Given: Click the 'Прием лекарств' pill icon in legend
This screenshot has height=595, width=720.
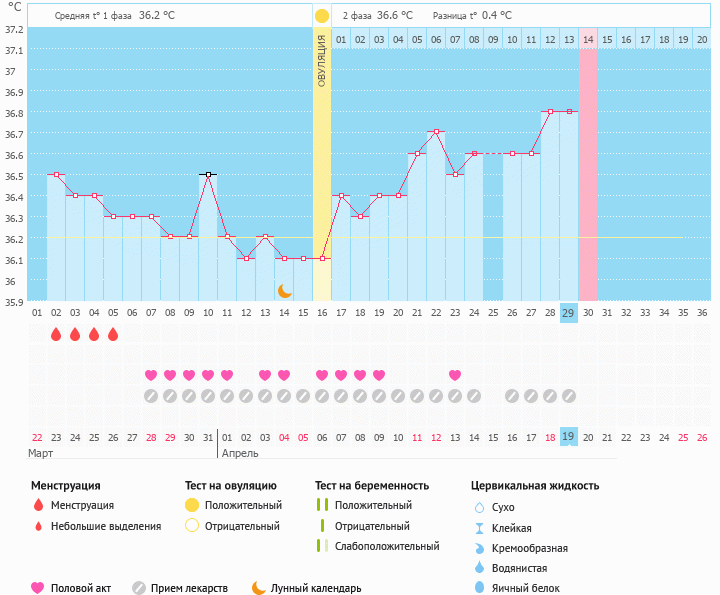Looking at the screenshot, I should pos(139,588).
